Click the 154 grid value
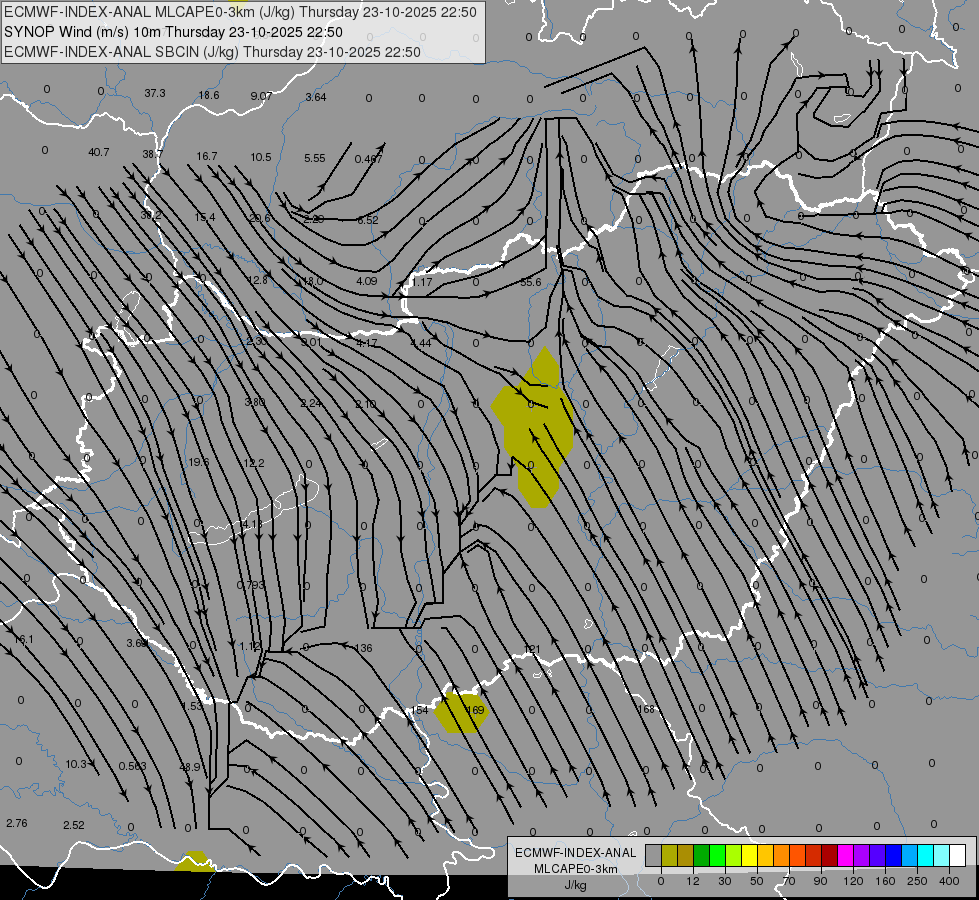The height and width of the screenshot is (900, 979). tap(420, 710)
